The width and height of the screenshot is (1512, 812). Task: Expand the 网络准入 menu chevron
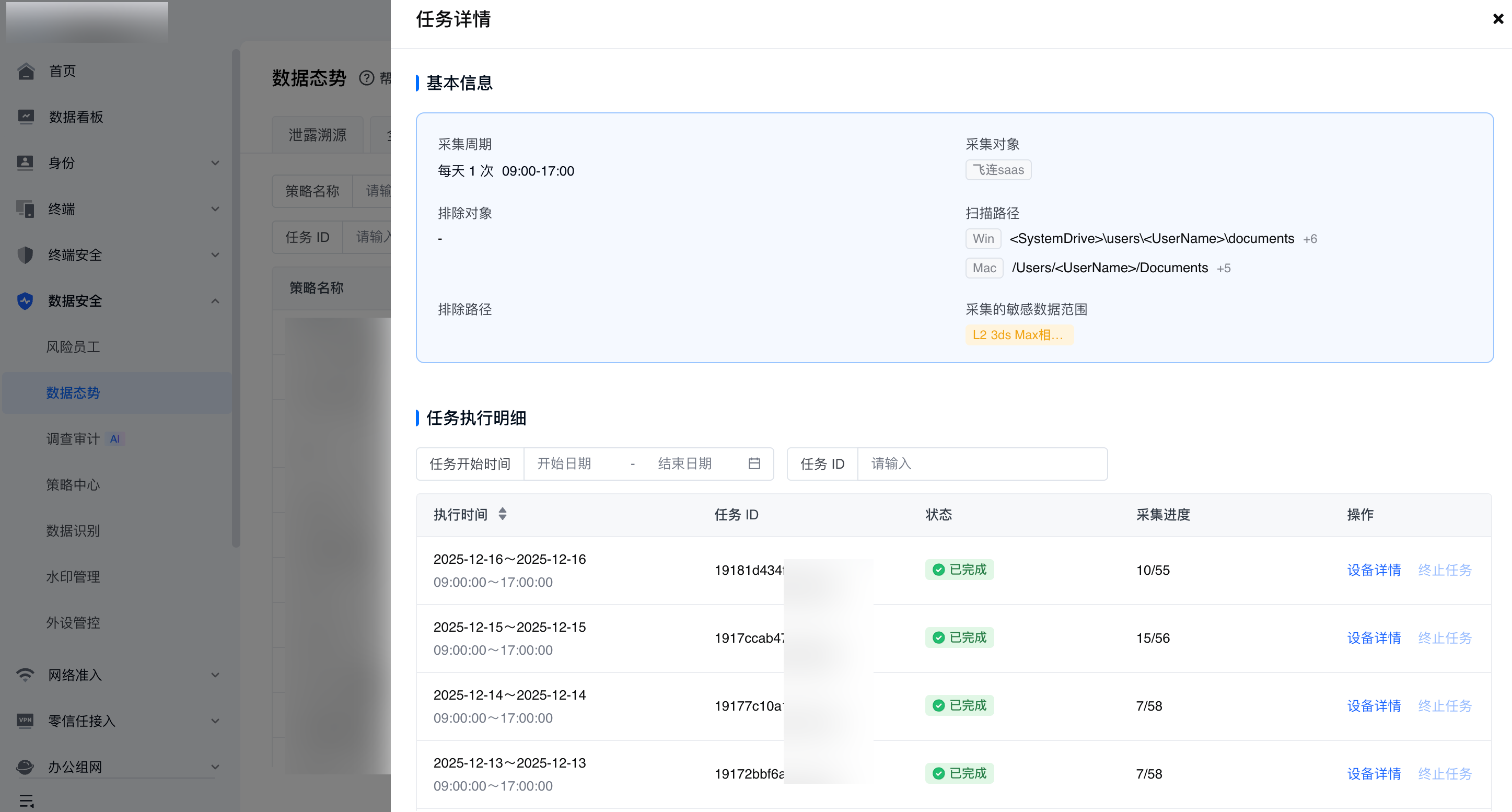click(x=215, y=675)
